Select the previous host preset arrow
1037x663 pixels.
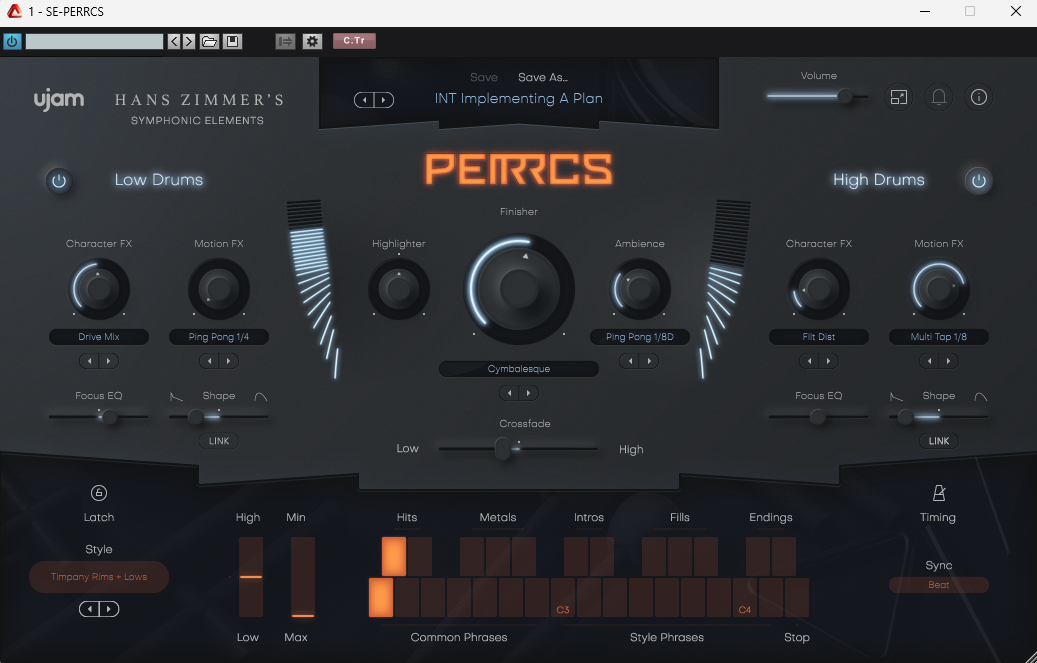(x=174, y=41)
